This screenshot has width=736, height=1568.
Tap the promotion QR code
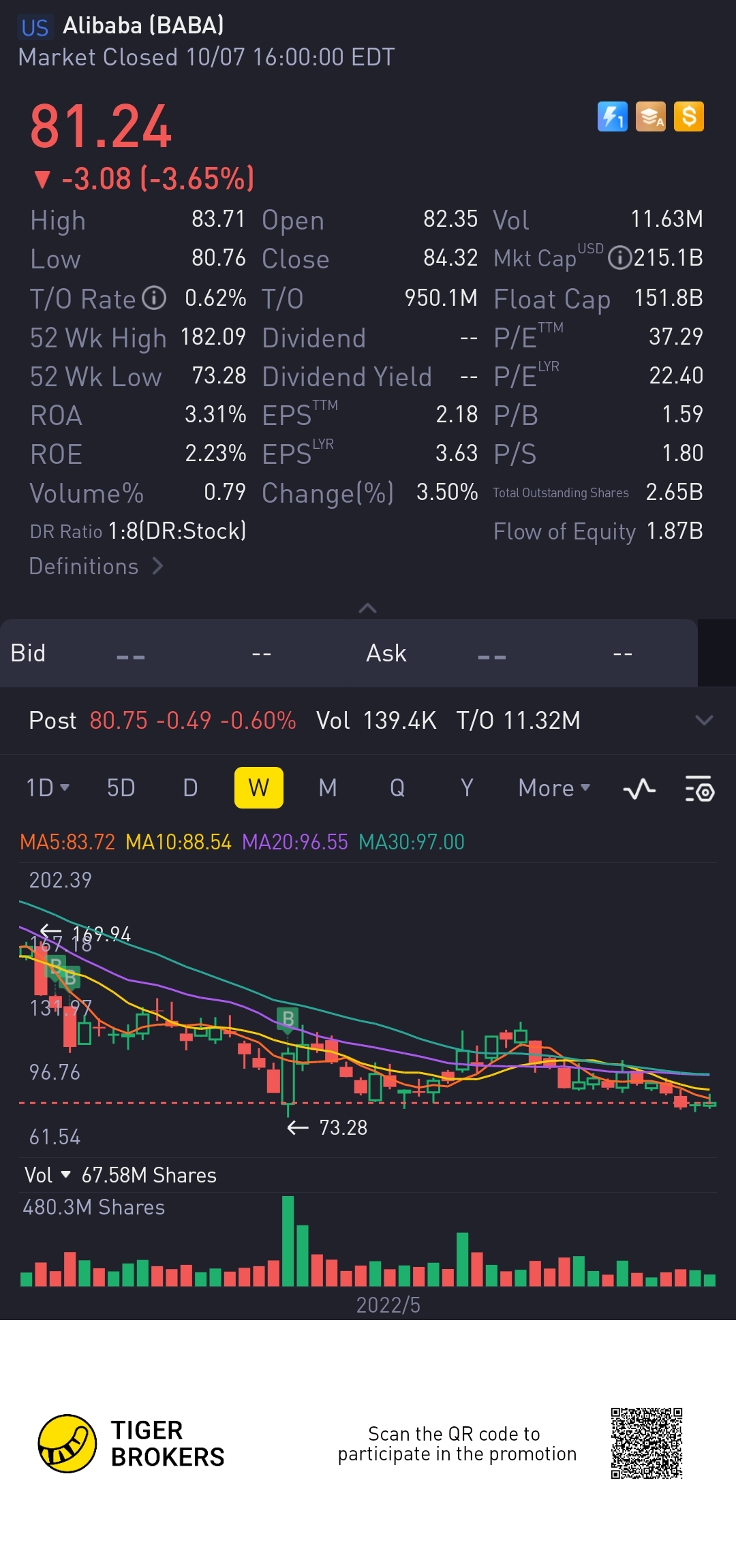(647, 1443)
